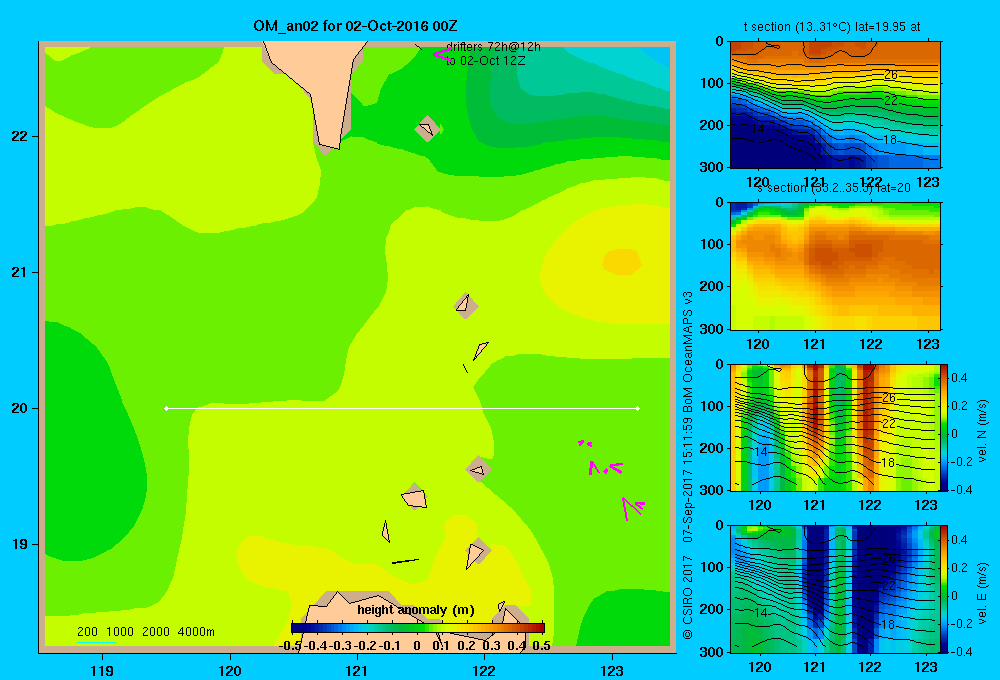Click the map title "OM_an02 for 02-Oct-2016 00Z"
This screenshot has width=1000, height=680.
pyautogui.click(x=355, y=26)
